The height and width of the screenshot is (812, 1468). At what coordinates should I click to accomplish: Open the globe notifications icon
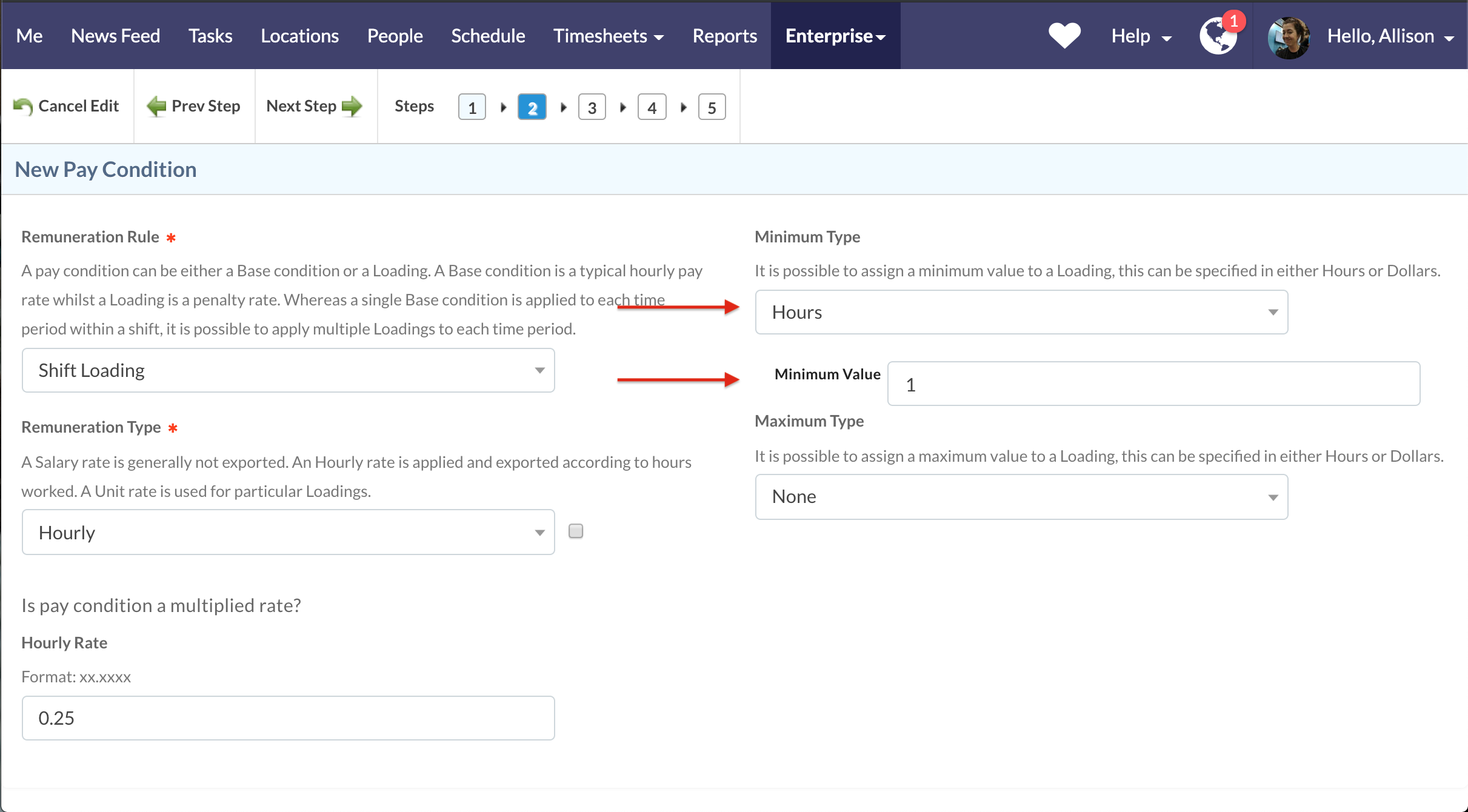click(x=1218, y=36)
